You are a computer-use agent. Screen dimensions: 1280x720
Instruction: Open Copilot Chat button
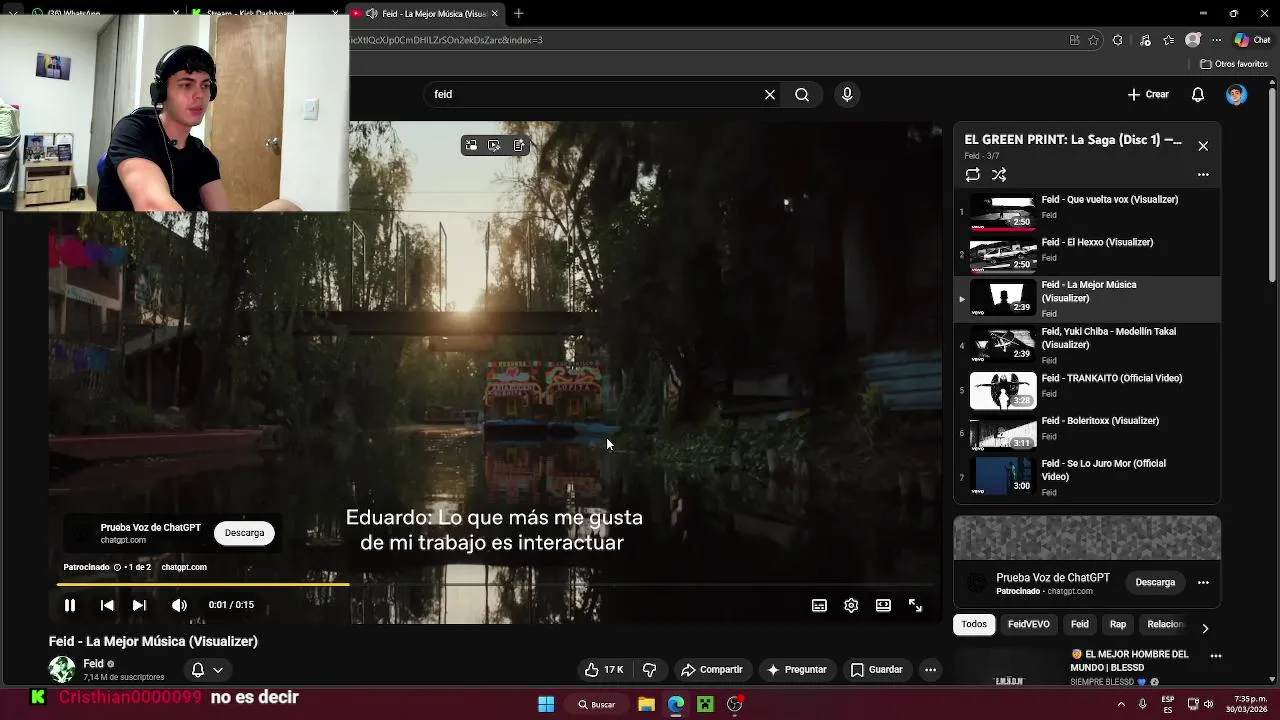coord(1252,40)
